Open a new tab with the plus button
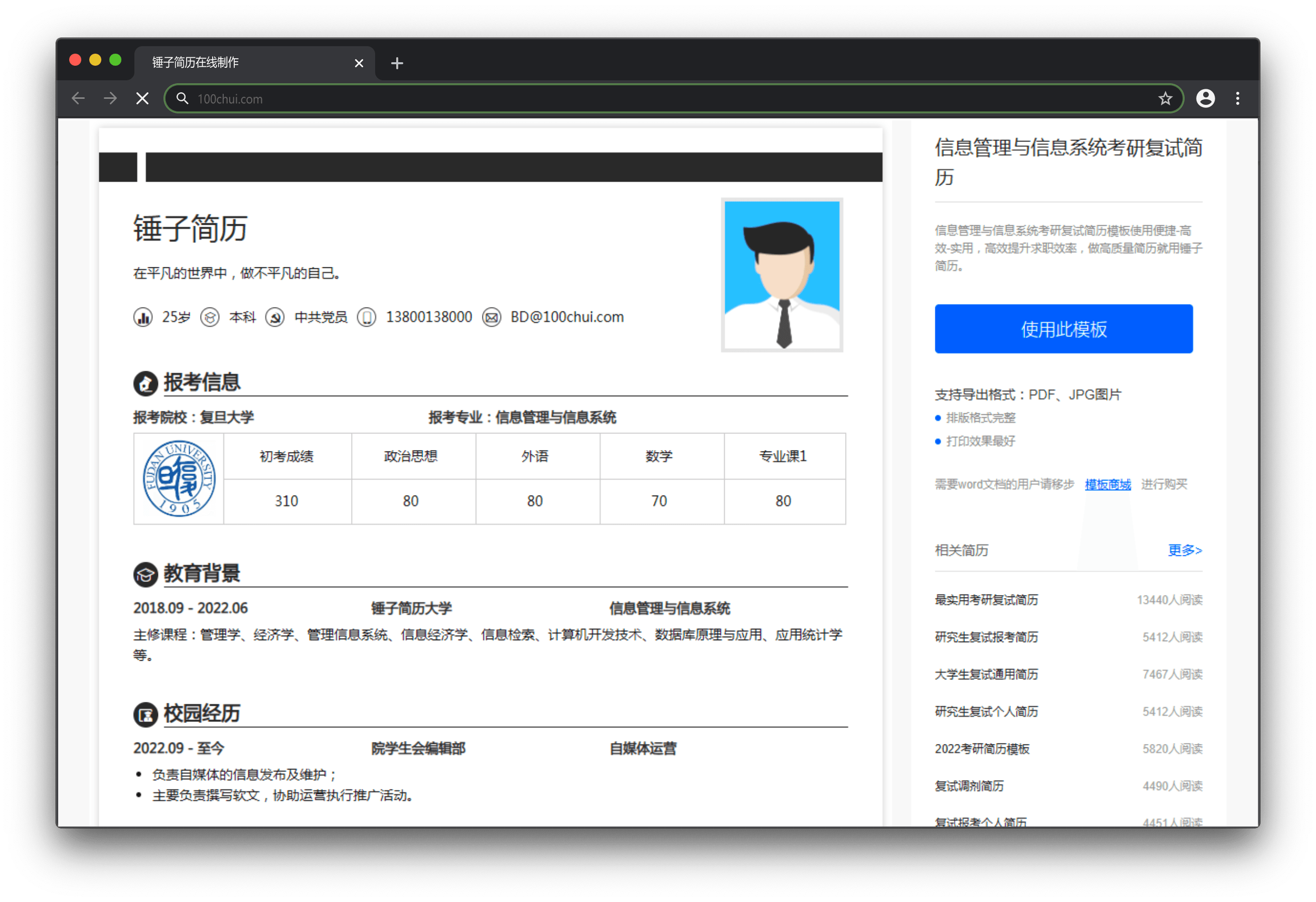 (x=397, y=63)
